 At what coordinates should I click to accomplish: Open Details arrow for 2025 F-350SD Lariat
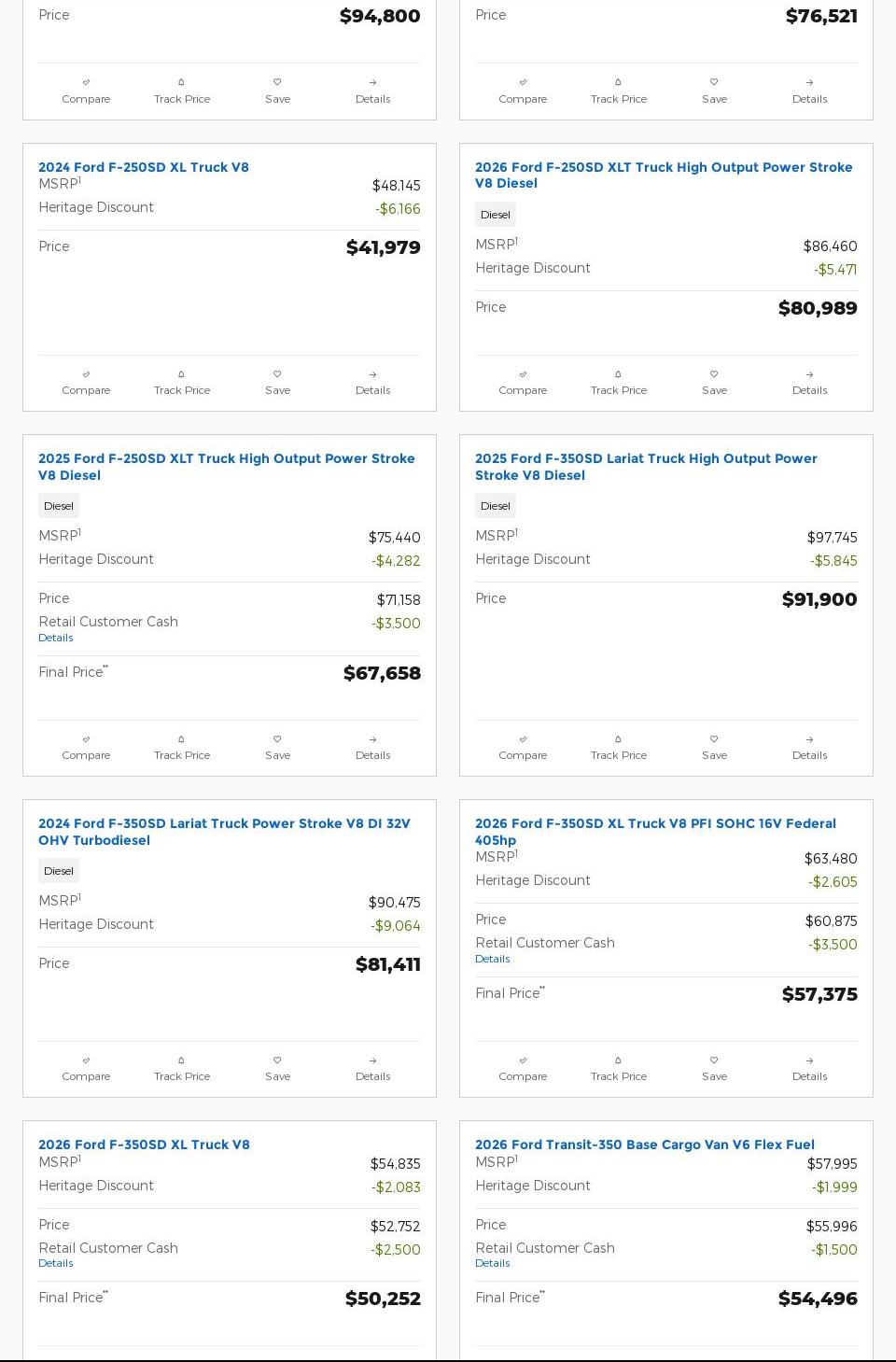pyautogui.click(x=809, y=740)
